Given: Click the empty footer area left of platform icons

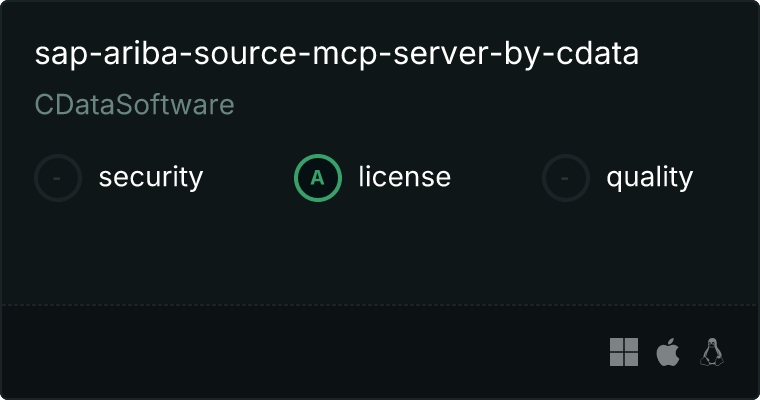Looking at the screenshot, I should 300,352.
